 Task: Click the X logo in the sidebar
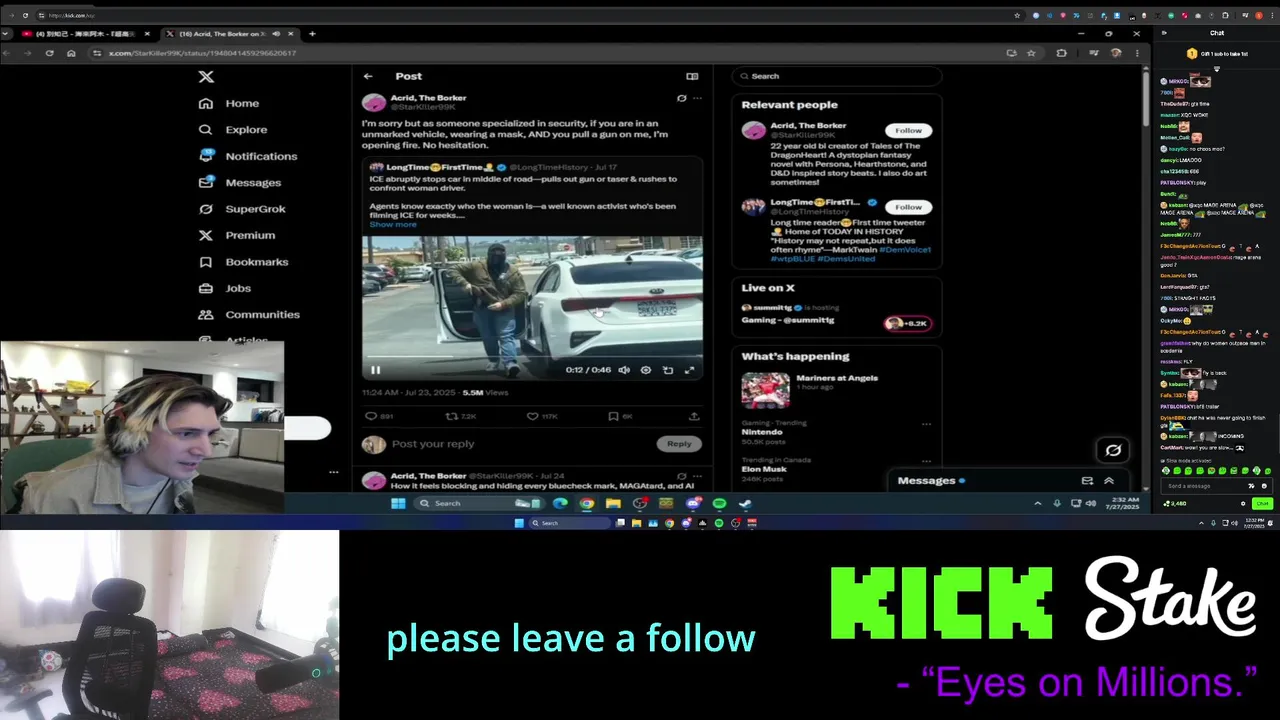click(x=206, y=77)
